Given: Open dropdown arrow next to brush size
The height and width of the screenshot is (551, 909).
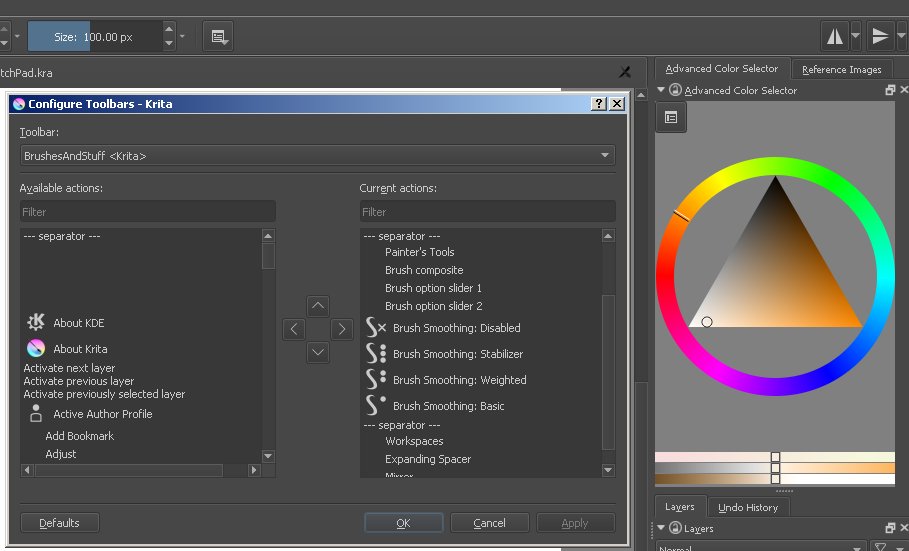Looking at the screenshot, I should point(182,37).
